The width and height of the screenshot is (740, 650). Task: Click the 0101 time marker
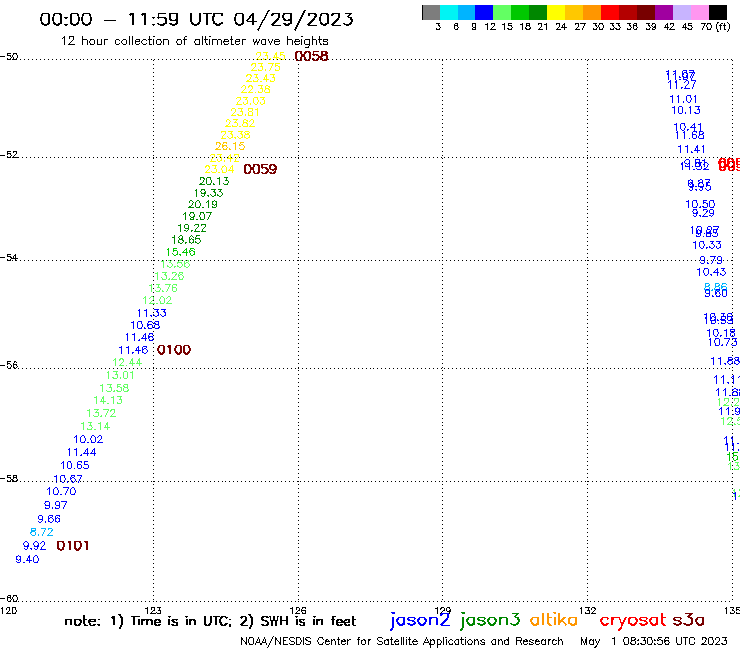[x=72, y=546]
